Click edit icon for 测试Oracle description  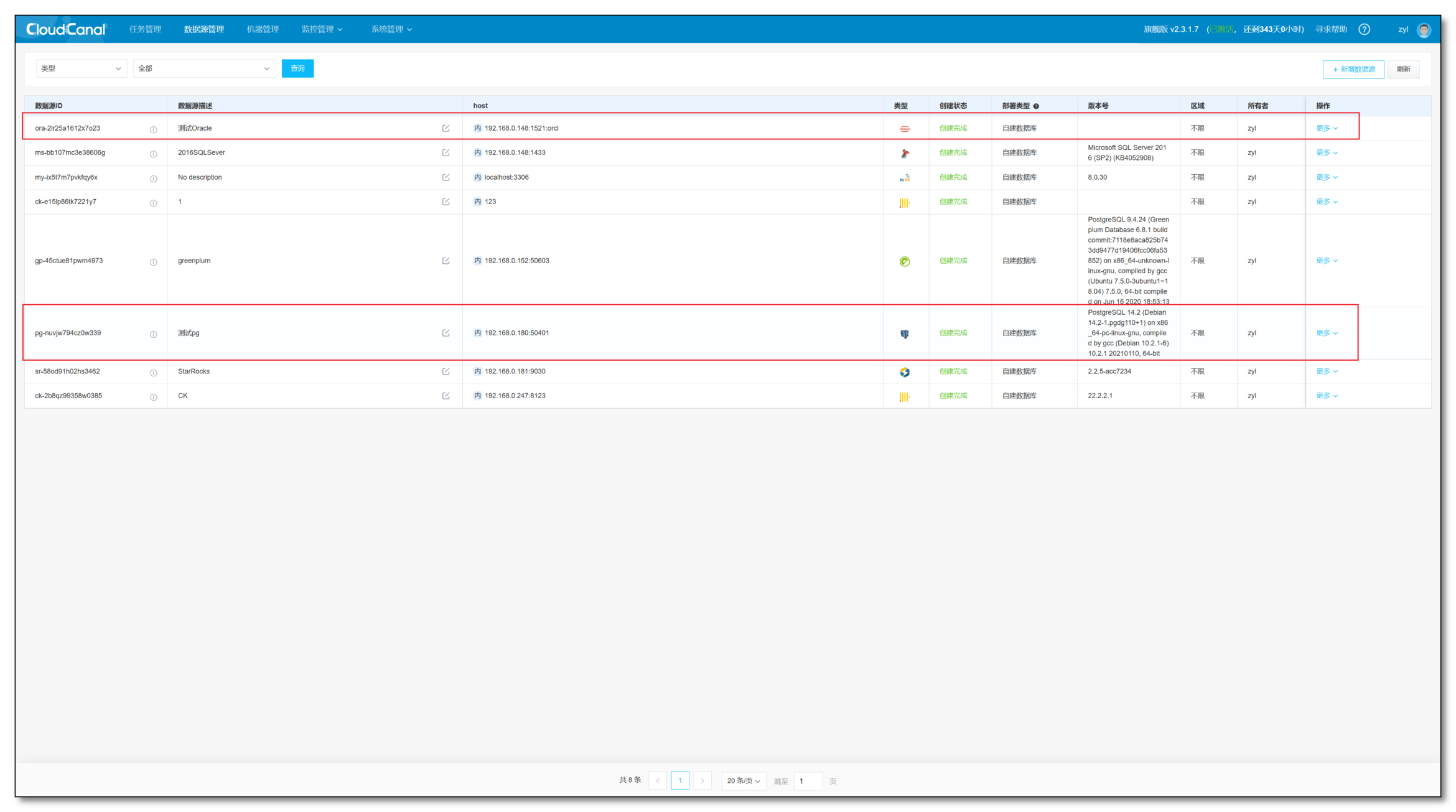(x=446, y=128)
